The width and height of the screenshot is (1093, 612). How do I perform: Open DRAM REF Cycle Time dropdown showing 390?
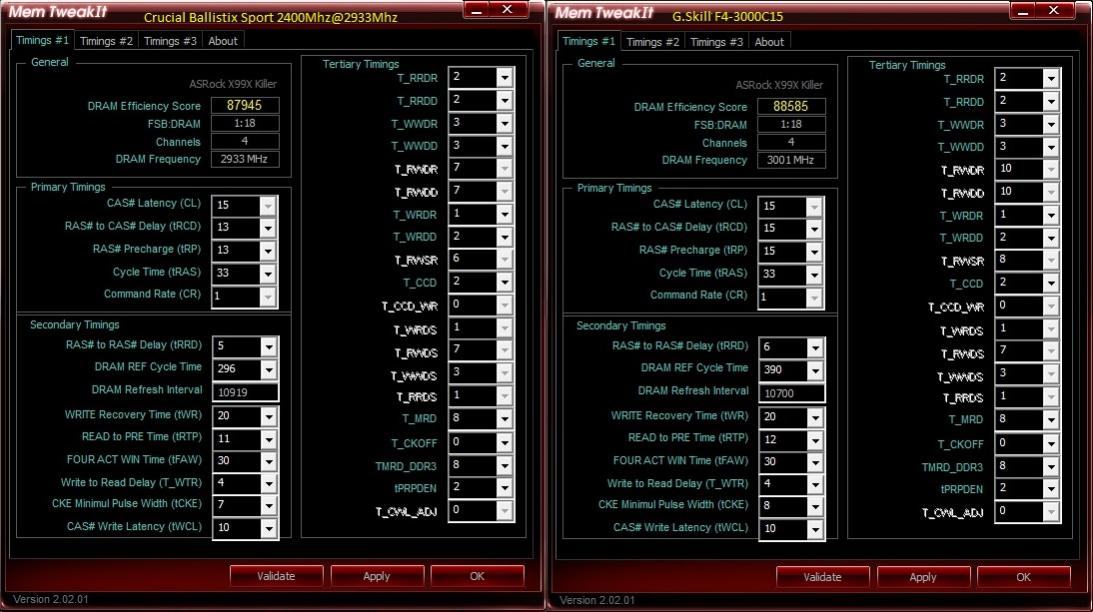point(815,369)
